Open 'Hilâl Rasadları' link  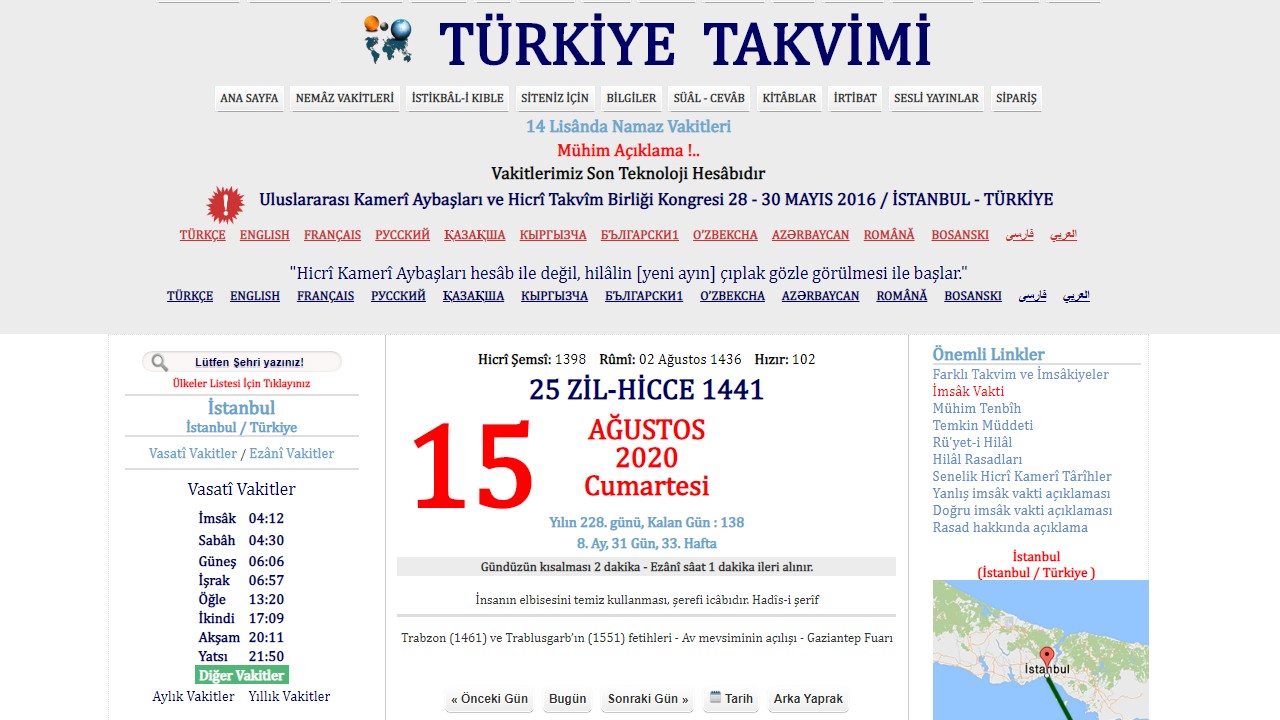(x=978, y=460)
